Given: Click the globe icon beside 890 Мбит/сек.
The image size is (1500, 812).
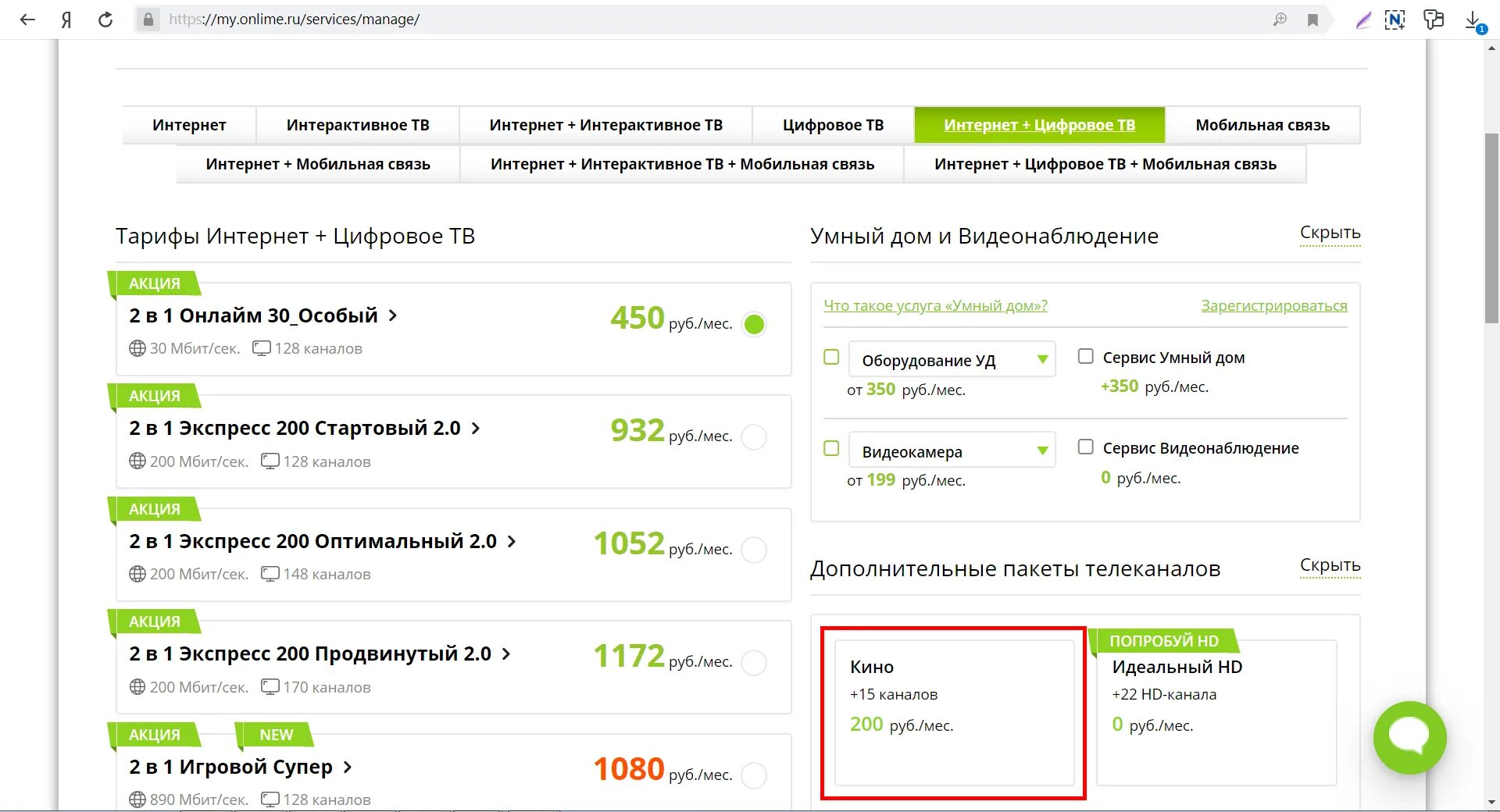Looking at the screenshot, I should coord(137,800).
